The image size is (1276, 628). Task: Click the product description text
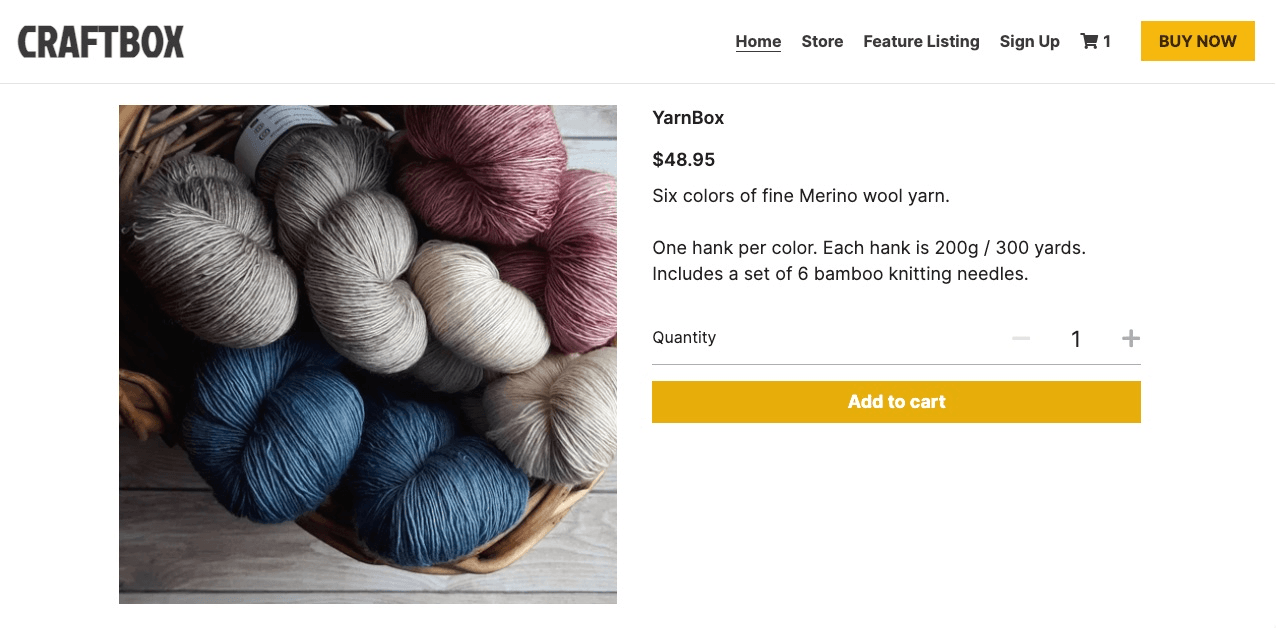point(801,196)
